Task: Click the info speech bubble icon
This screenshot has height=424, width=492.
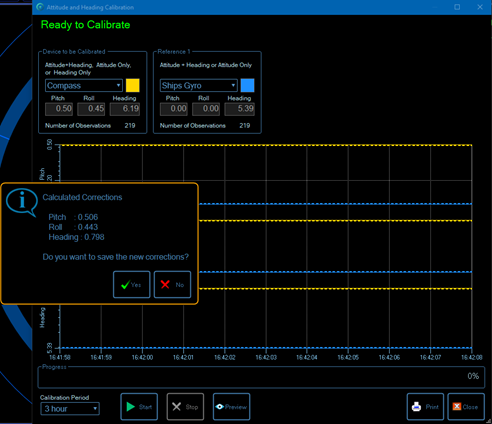Action: pyautogui.click(x=22, y=202)
